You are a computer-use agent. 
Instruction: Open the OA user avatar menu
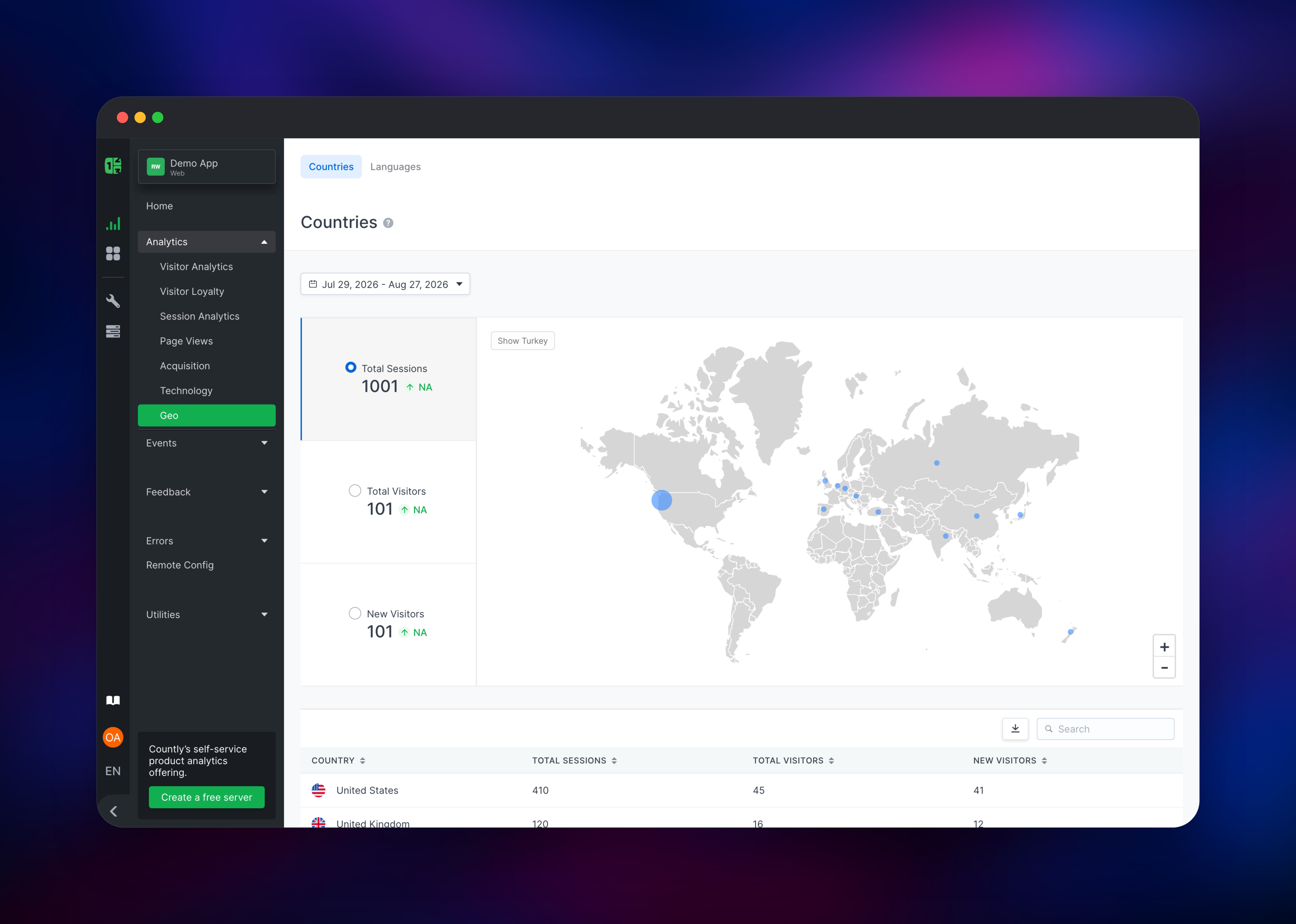(x=113, y=737)
